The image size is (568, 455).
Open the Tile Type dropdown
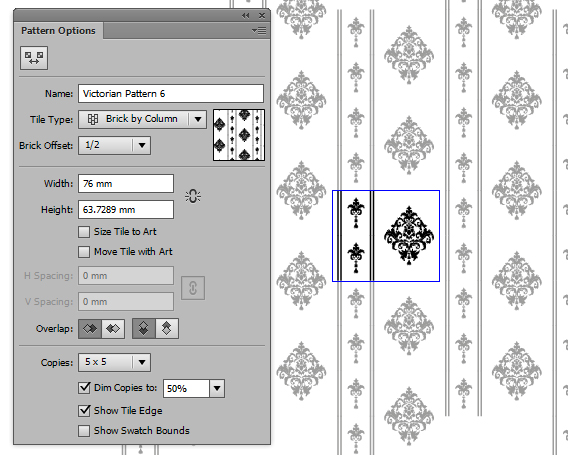[x=142, y=119]
